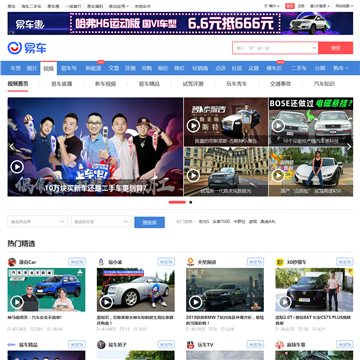Image resolution: width=360 pixels, height=360 pixels.
Task: Follow the 玩车TV channel with 关注TA
Action: 255,344
